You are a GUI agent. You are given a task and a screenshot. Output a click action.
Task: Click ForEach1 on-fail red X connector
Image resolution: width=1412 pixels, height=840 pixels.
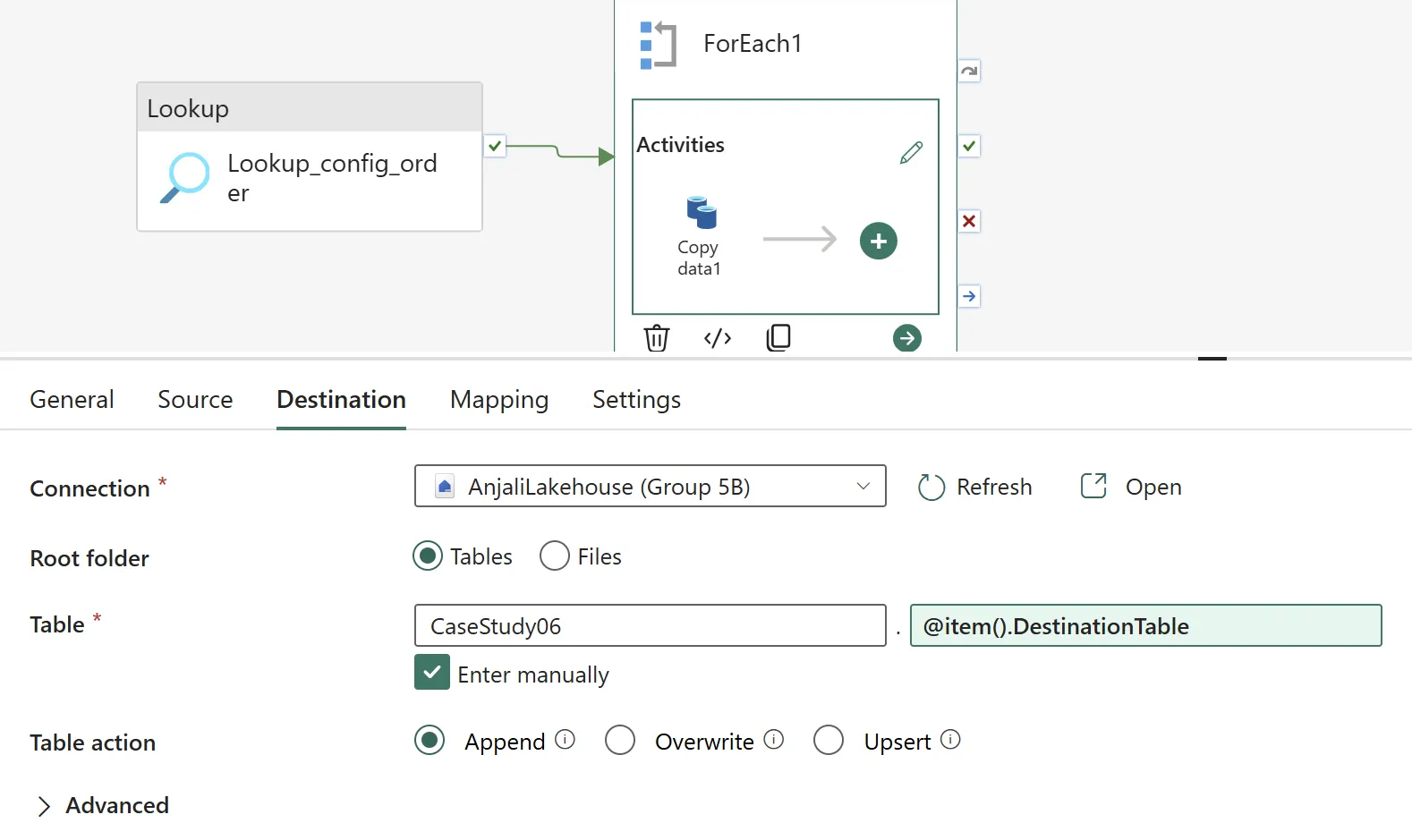(969, 221)
